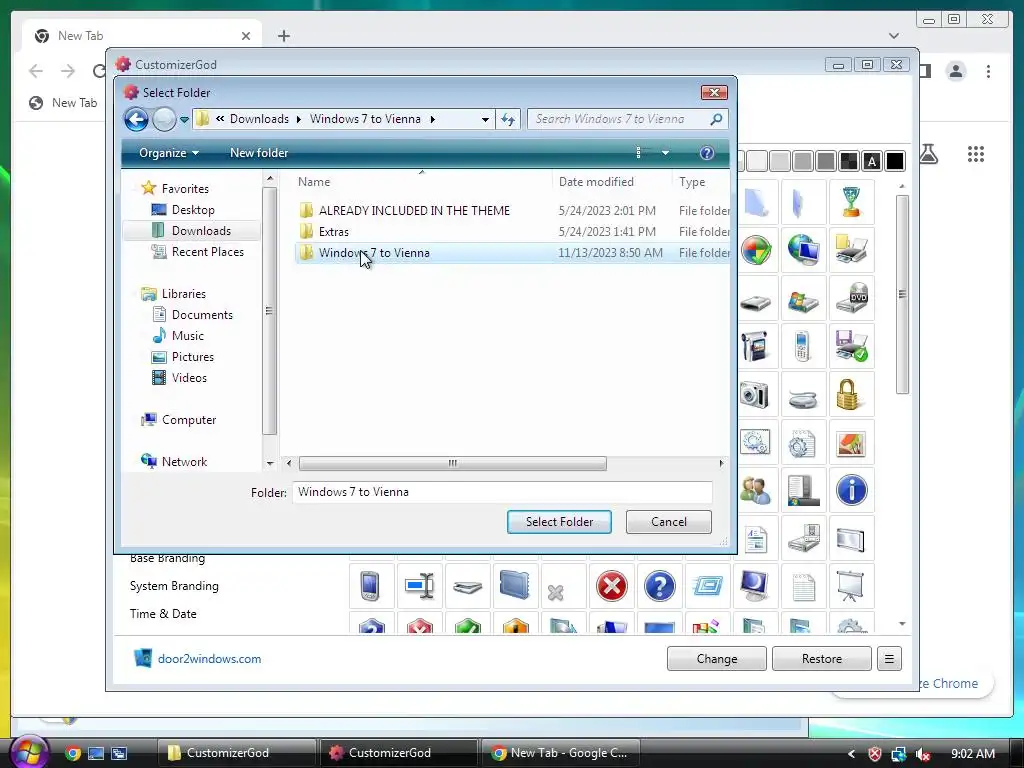Open the Select Folder dialog help button
The height and width of the screenshot is (768, 1024).
pyautogui.click(x=707, y=153)
